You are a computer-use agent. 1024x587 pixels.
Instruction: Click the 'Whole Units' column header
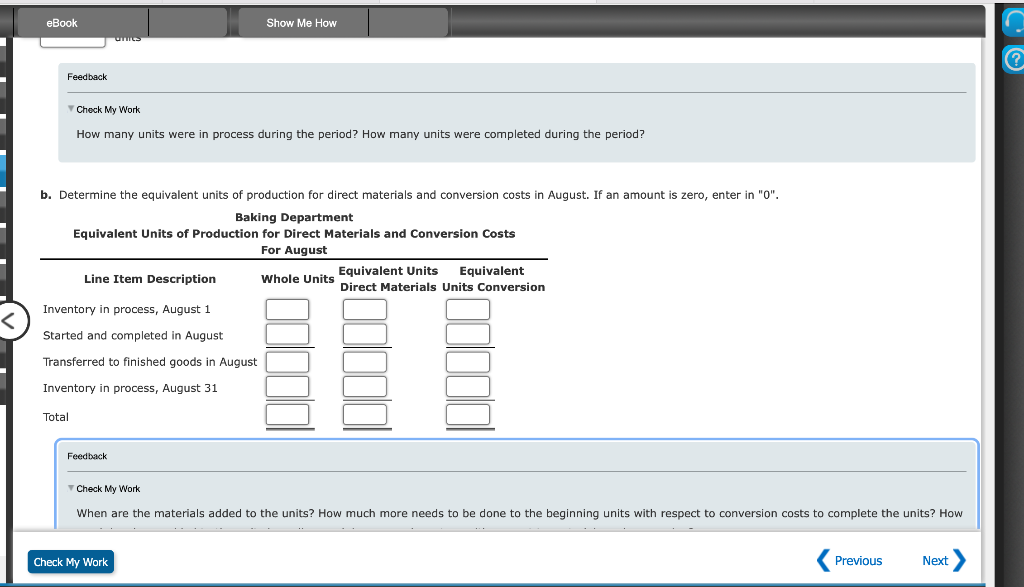click(298, 279)
